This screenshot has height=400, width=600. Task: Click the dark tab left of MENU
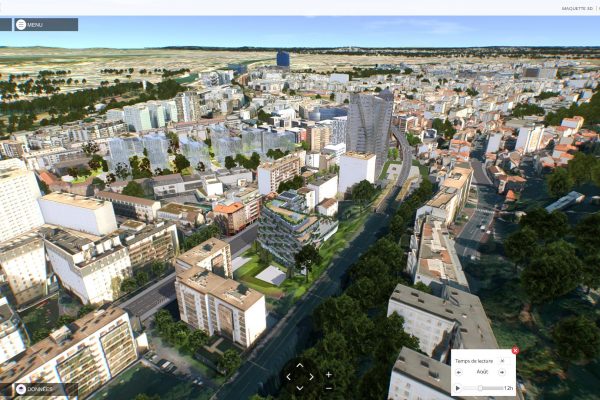(6, 24)
